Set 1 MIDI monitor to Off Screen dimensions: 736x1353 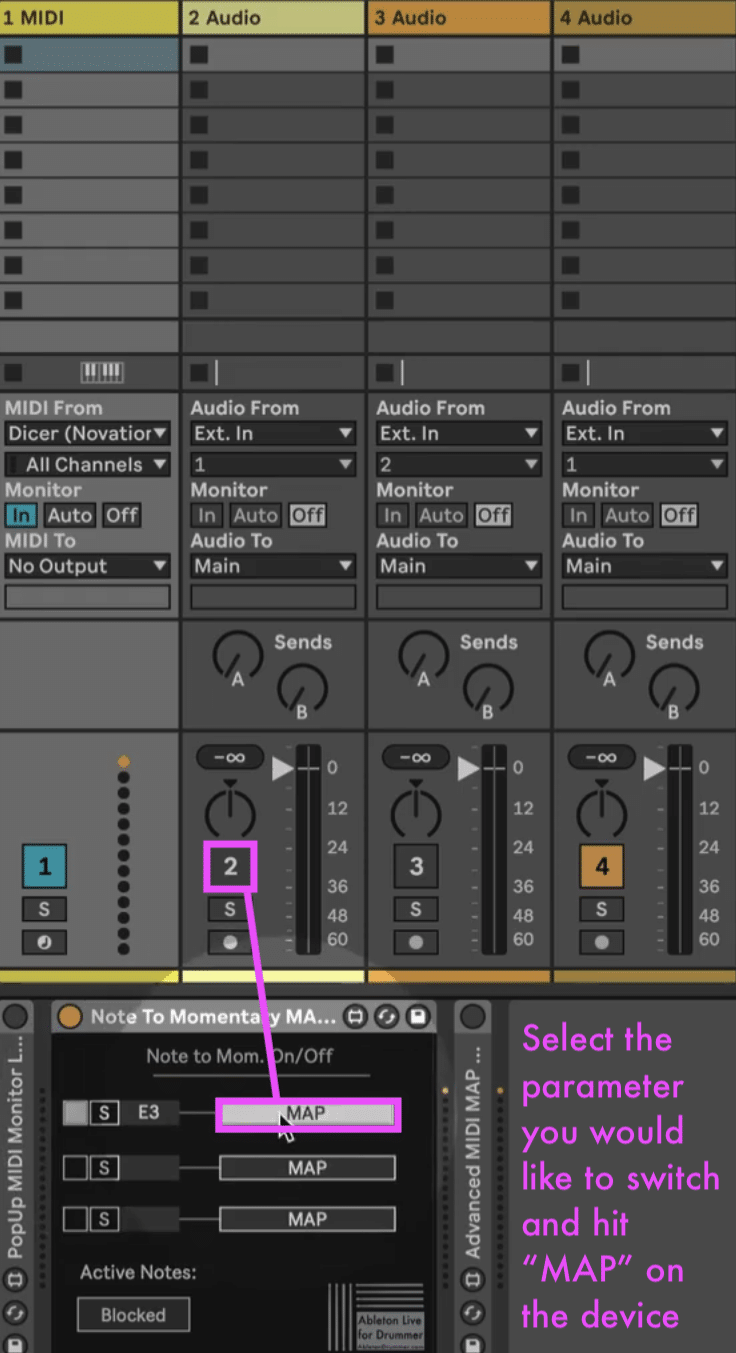pos(122,515)
